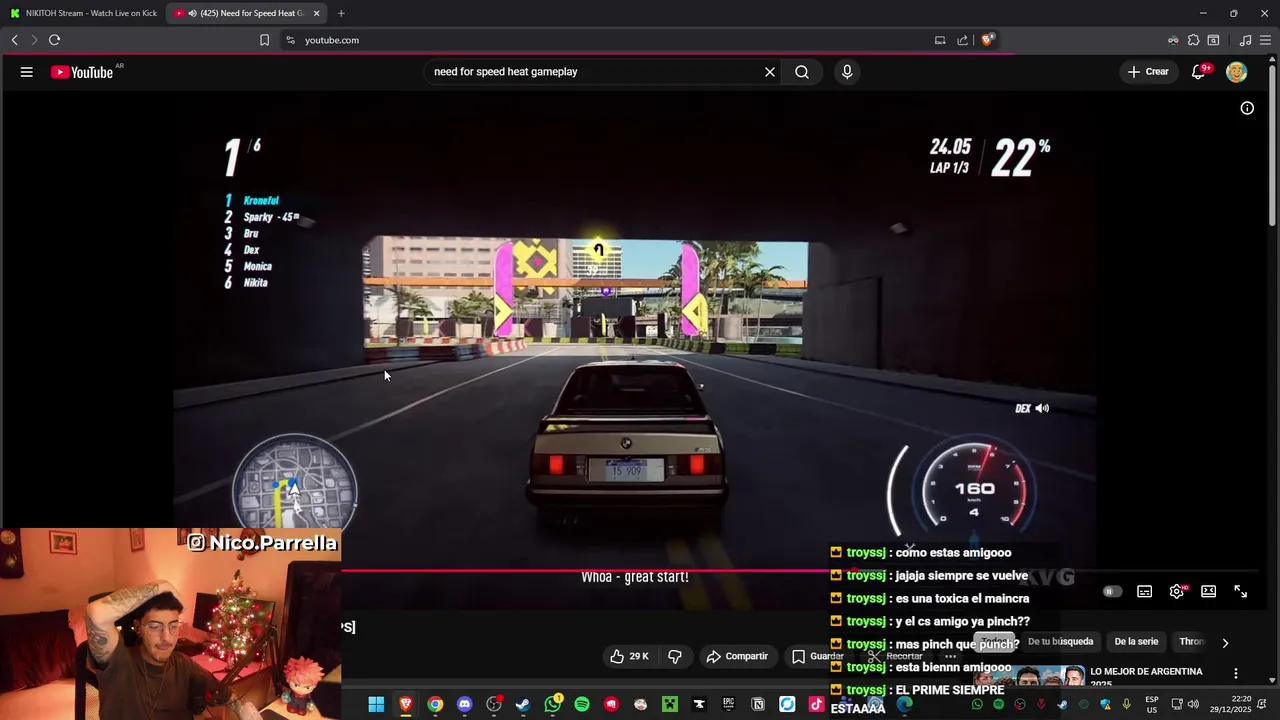Show next filter chips with right arrow

(1225, 642)
